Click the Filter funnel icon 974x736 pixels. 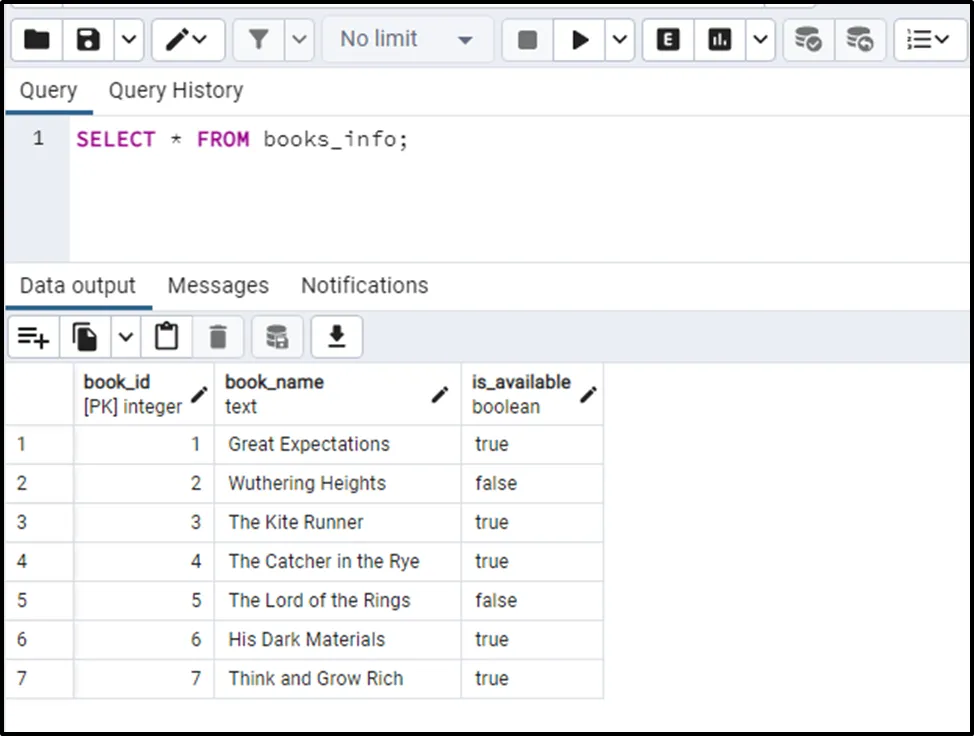259,39
